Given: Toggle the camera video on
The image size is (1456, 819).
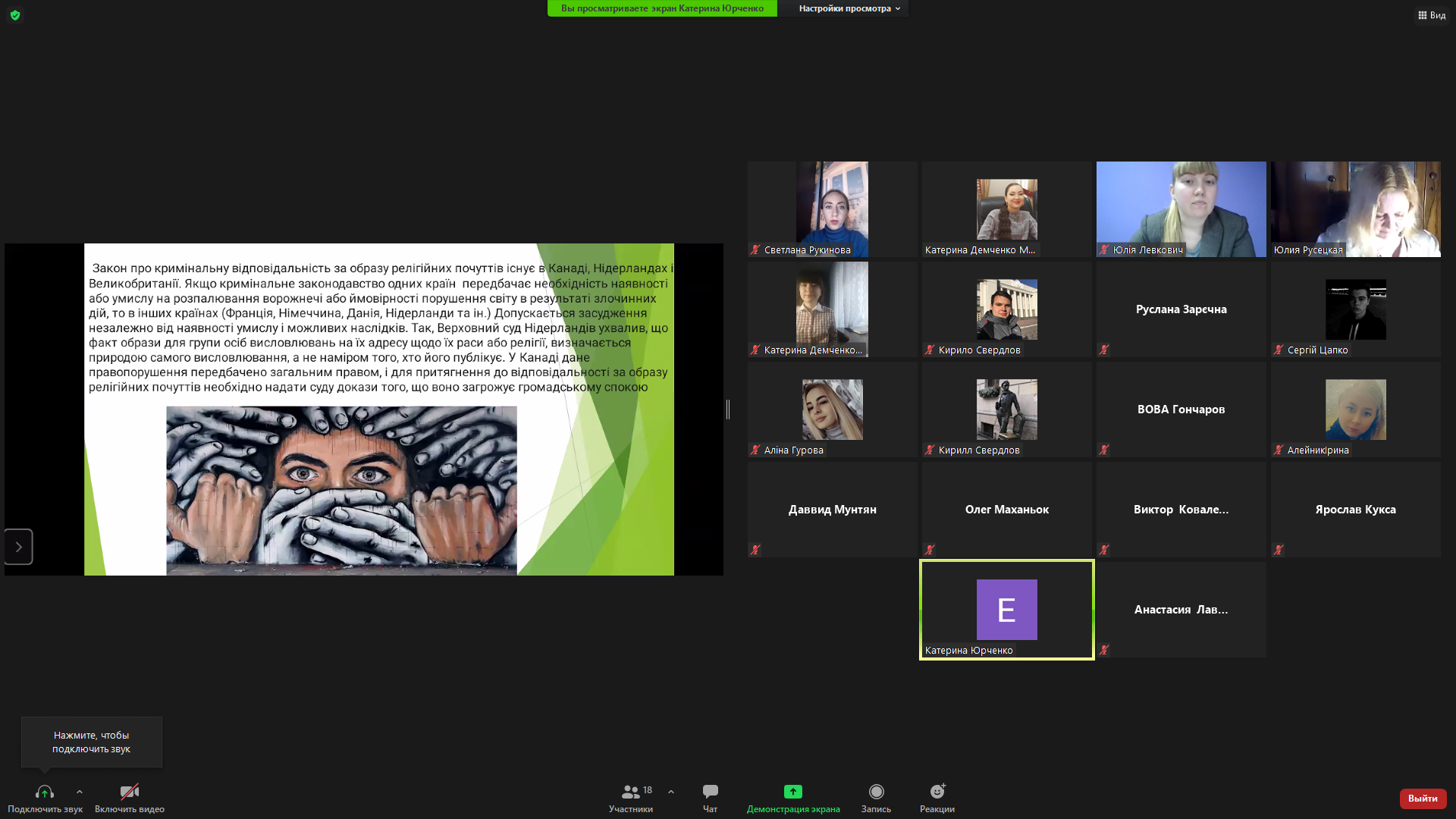Looking at the screenshot, I should click(x=129, y=792).
